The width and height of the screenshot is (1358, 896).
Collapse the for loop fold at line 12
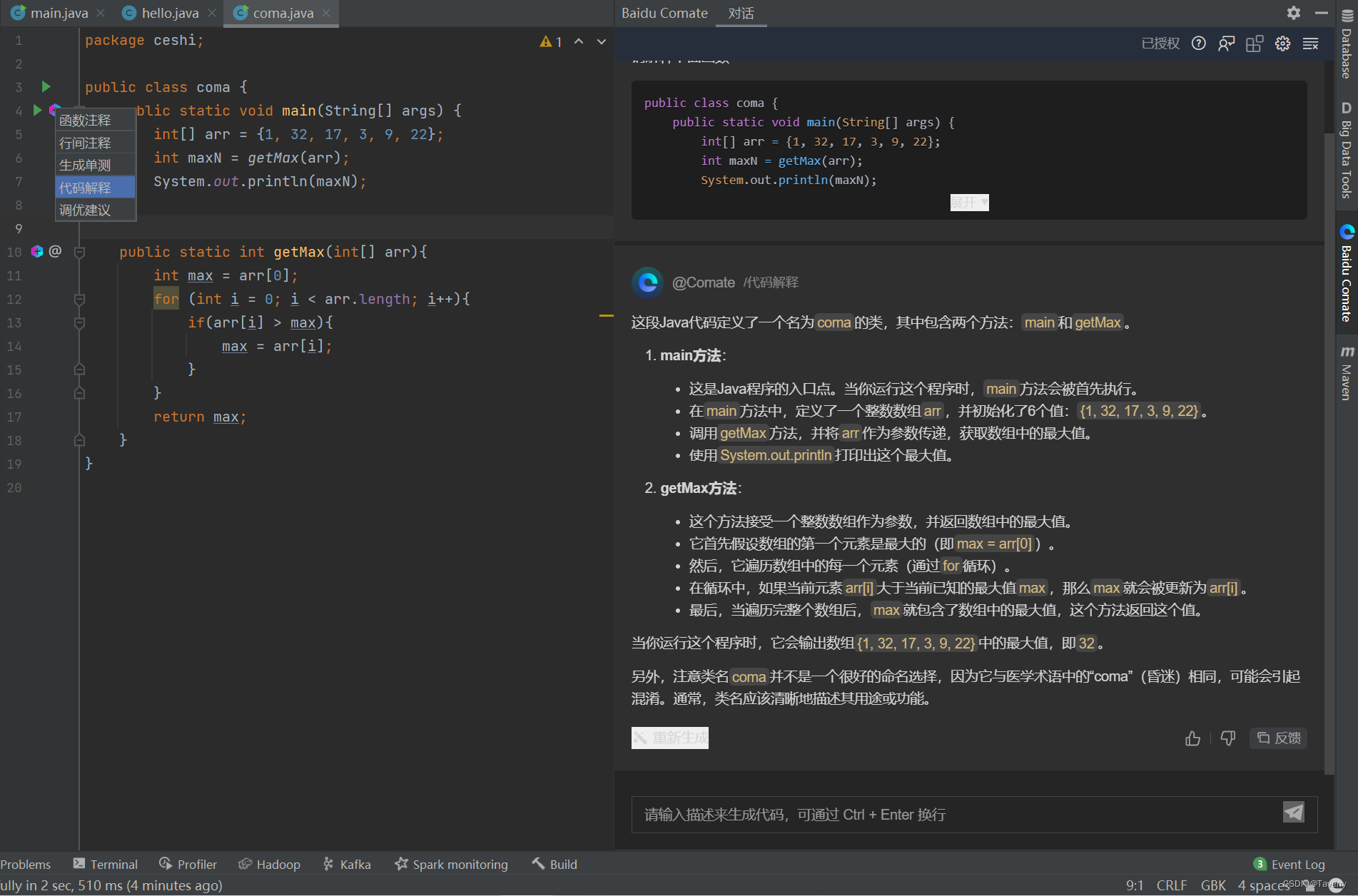(x=80, y=299)
